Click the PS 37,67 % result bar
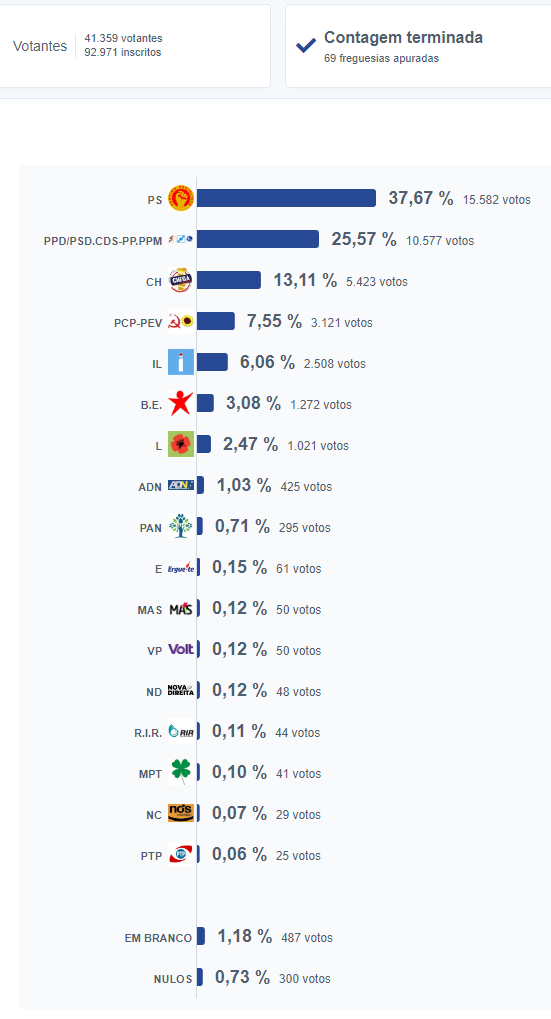Screen dimensions: 551x1019 (287, 198)
